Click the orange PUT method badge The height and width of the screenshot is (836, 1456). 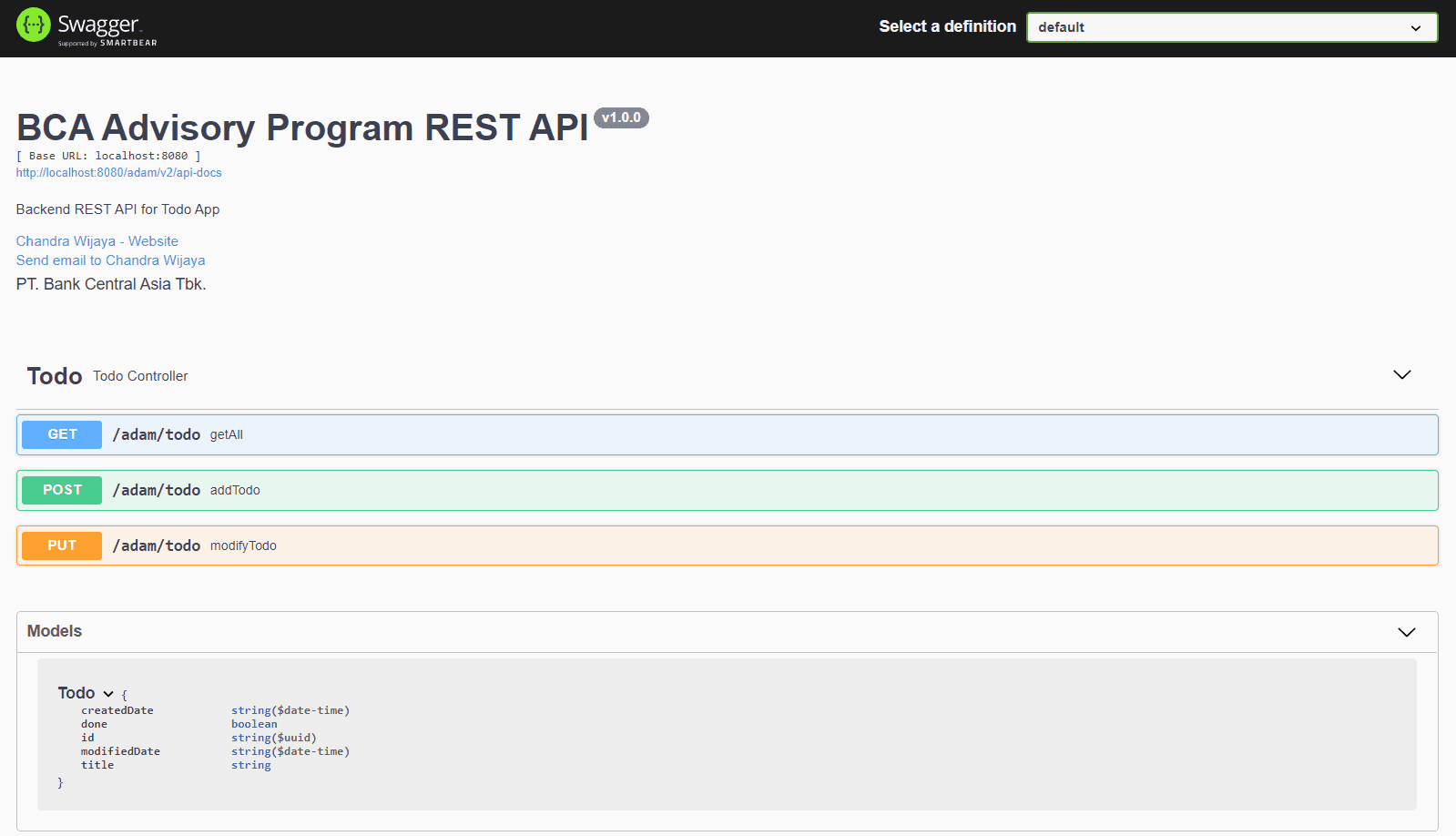tap(62, 545)
